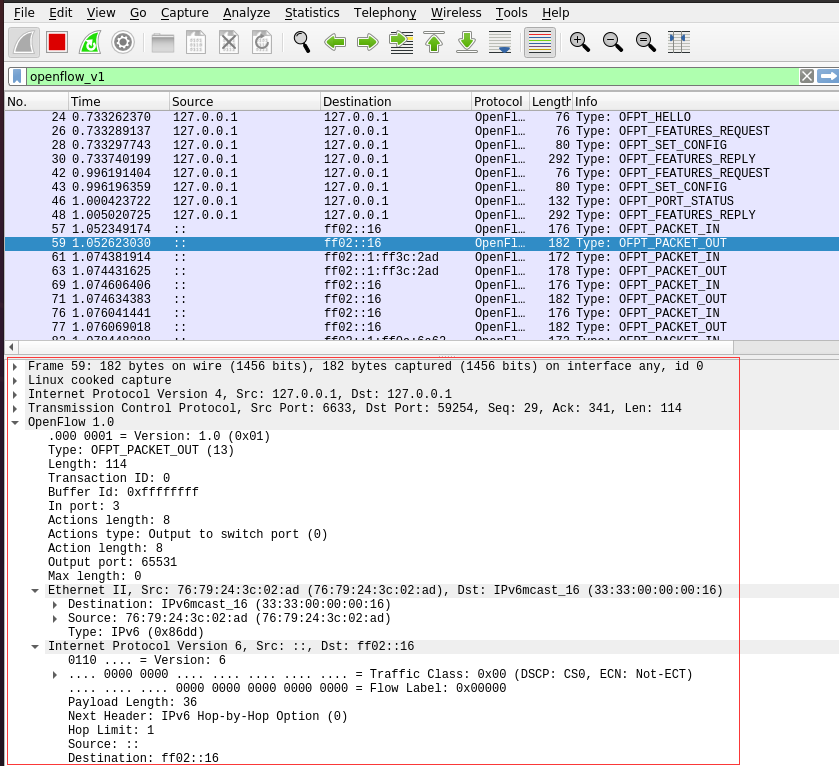The height and width of the screenshot is (766, 839).
Task: Open the Analyze menu
Action: click(247, 13)
